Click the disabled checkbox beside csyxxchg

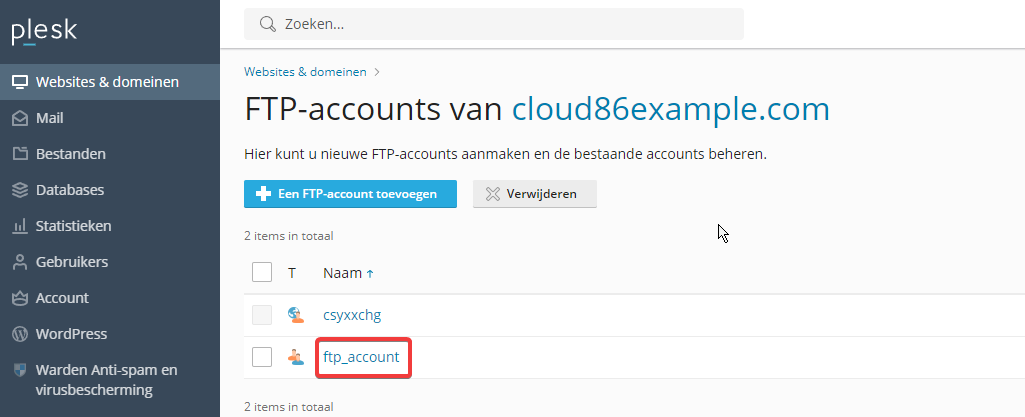point(262,315)
